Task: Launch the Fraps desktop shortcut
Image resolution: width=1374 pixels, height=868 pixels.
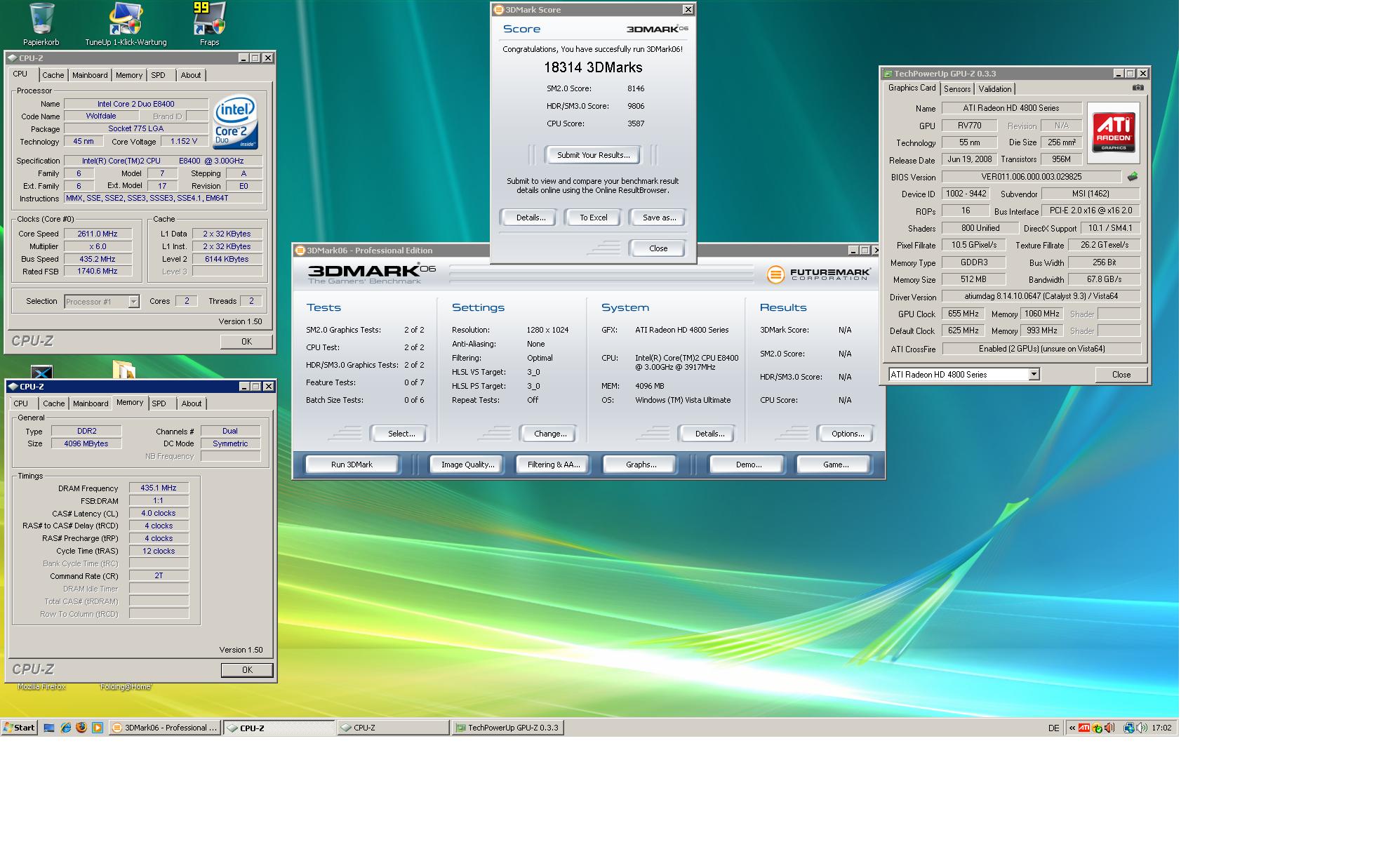Action: [209, 25]
